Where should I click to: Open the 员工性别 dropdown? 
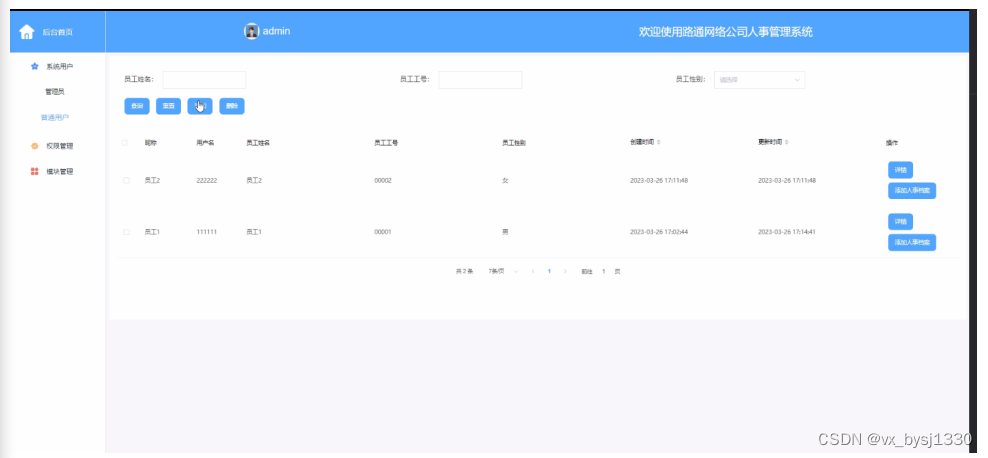tap(759, 80)
